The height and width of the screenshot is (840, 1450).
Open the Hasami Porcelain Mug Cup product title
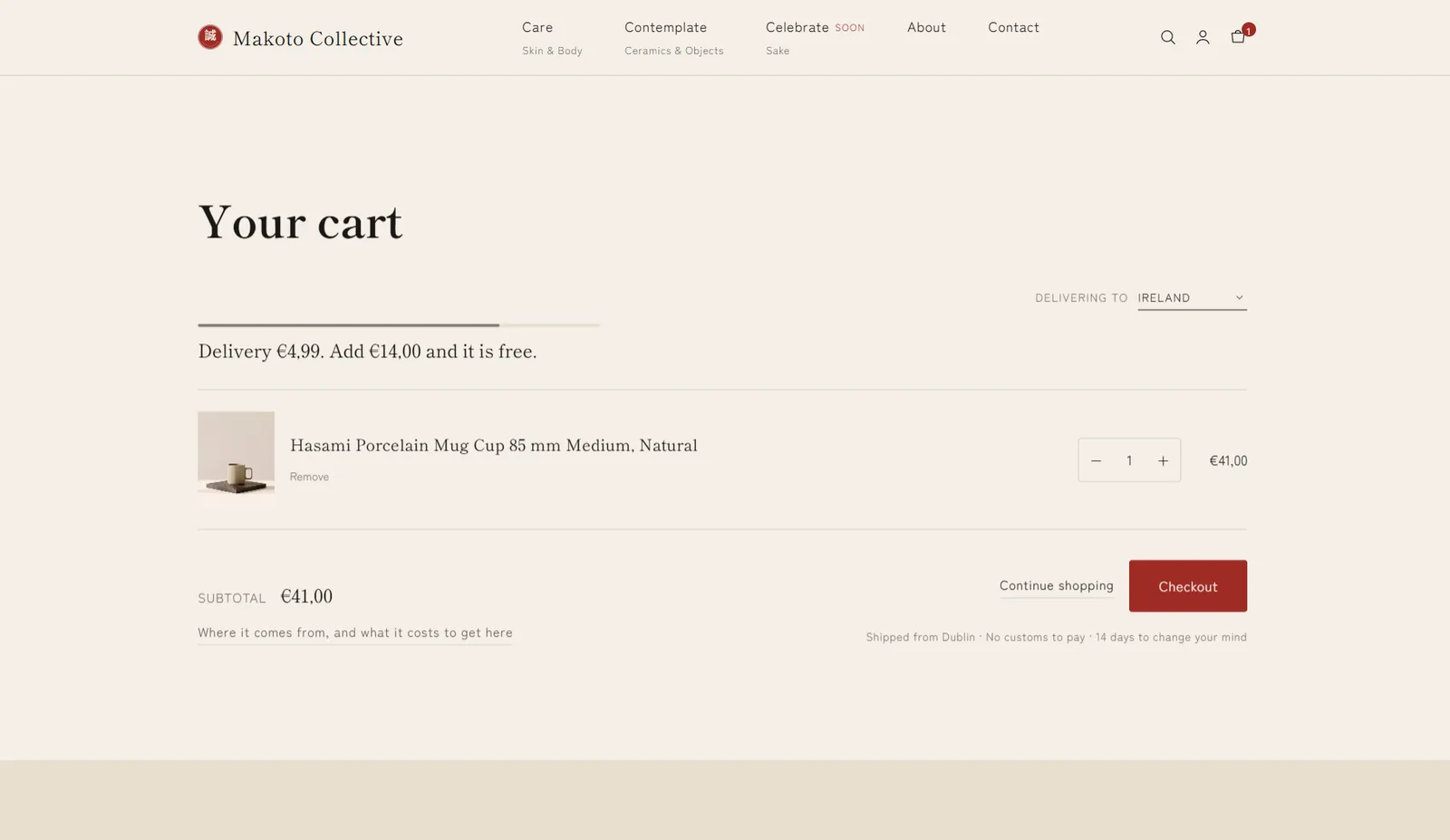[494, 445]
